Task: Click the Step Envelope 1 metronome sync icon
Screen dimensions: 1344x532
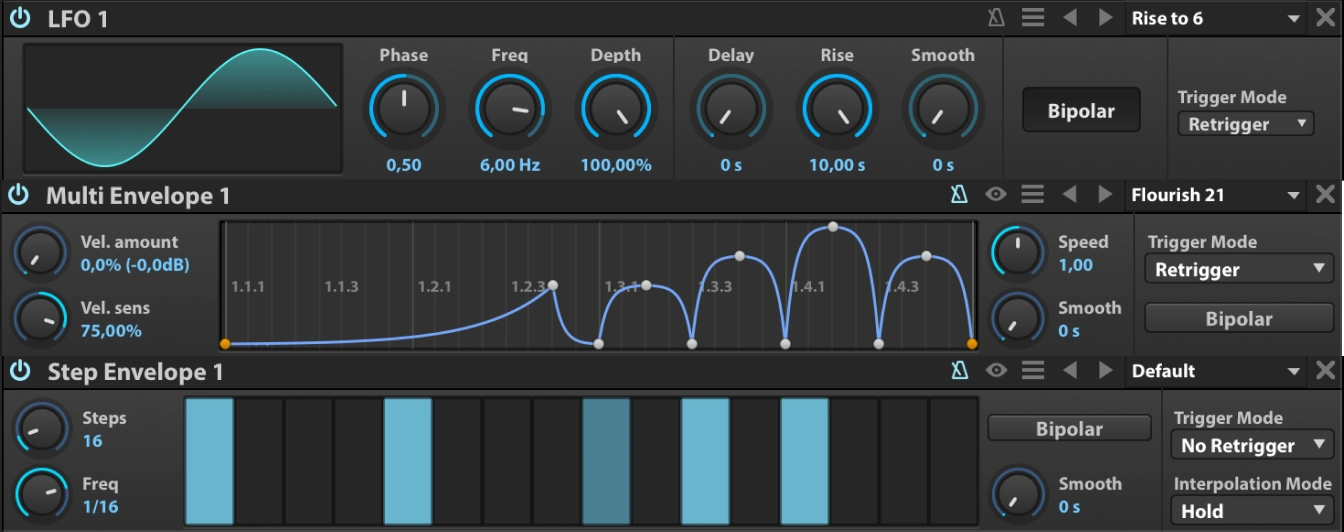Action: (959, 371)
